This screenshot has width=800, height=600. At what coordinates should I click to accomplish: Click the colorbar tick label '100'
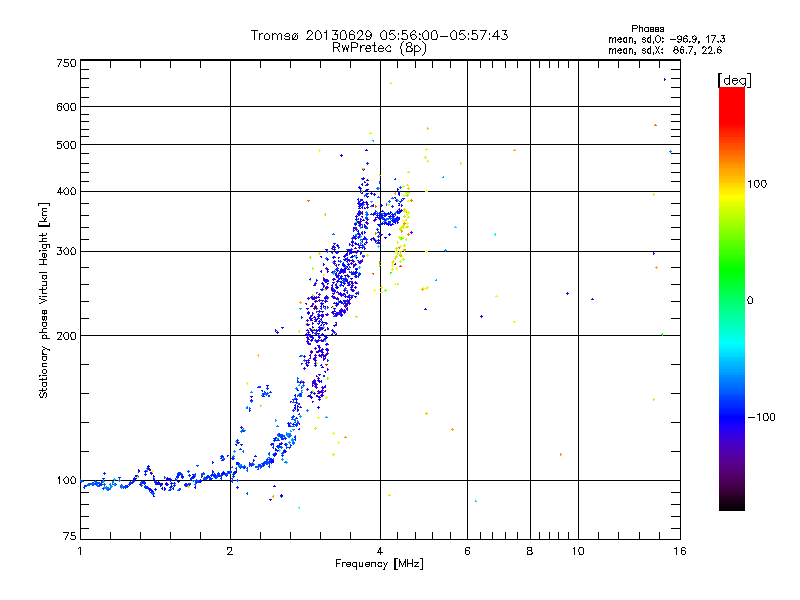(757, 184)
